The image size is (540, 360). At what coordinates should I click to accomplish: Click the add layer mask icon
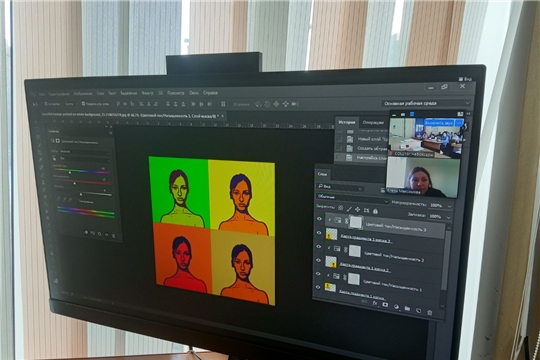tap(385, 305)
